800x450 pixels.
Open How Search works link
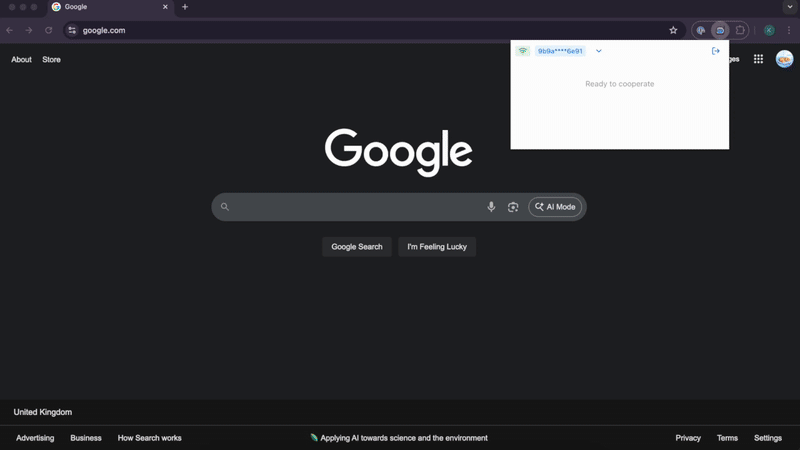pyautogui.click(x=149, y=438)
